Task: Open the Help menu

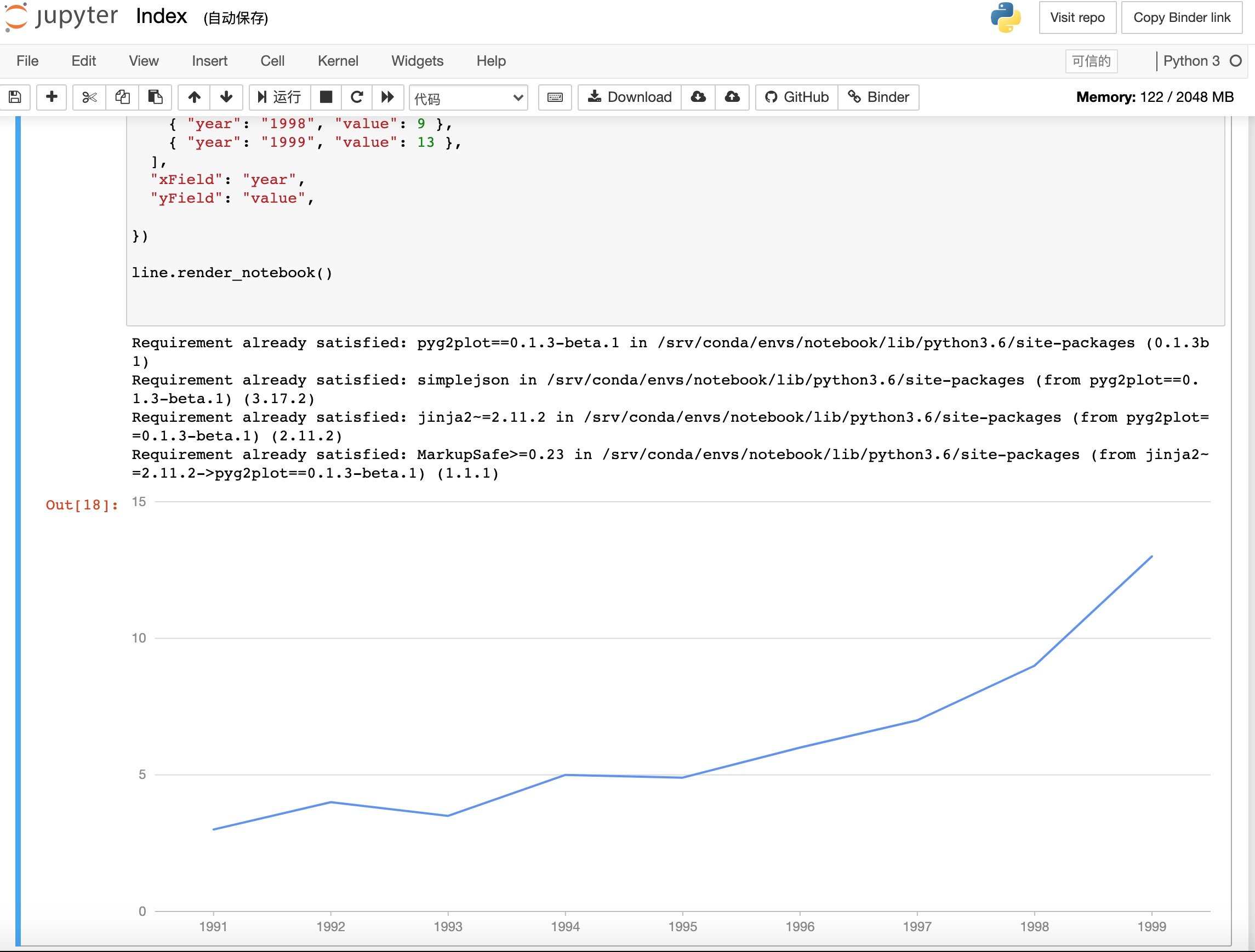Action: tap(491, 61)
